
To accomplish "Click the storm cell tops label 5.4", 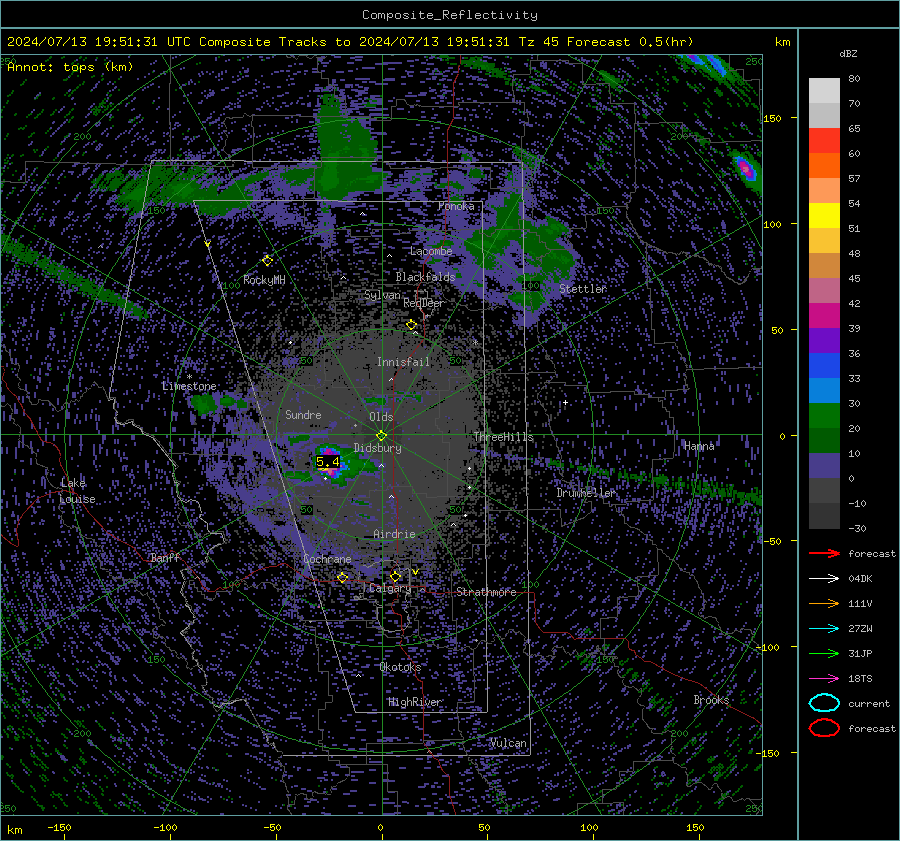I will click(327, 462).
